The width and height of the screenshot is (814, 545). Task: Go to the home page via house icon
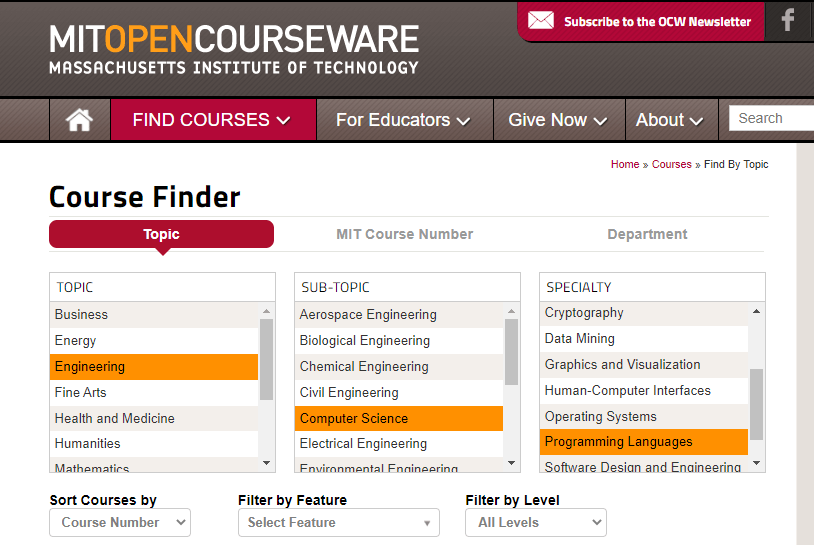point(79,120)
